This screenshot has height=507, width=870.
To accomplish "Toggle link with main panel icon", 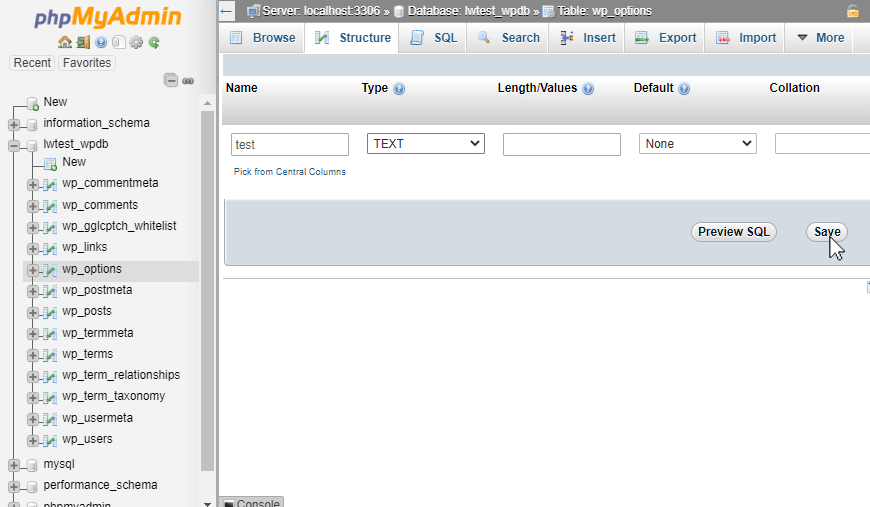I will coord(188,81).
